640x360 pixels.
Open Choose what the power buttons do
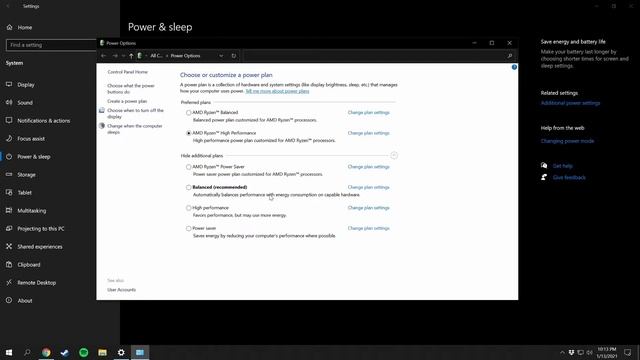131,89
